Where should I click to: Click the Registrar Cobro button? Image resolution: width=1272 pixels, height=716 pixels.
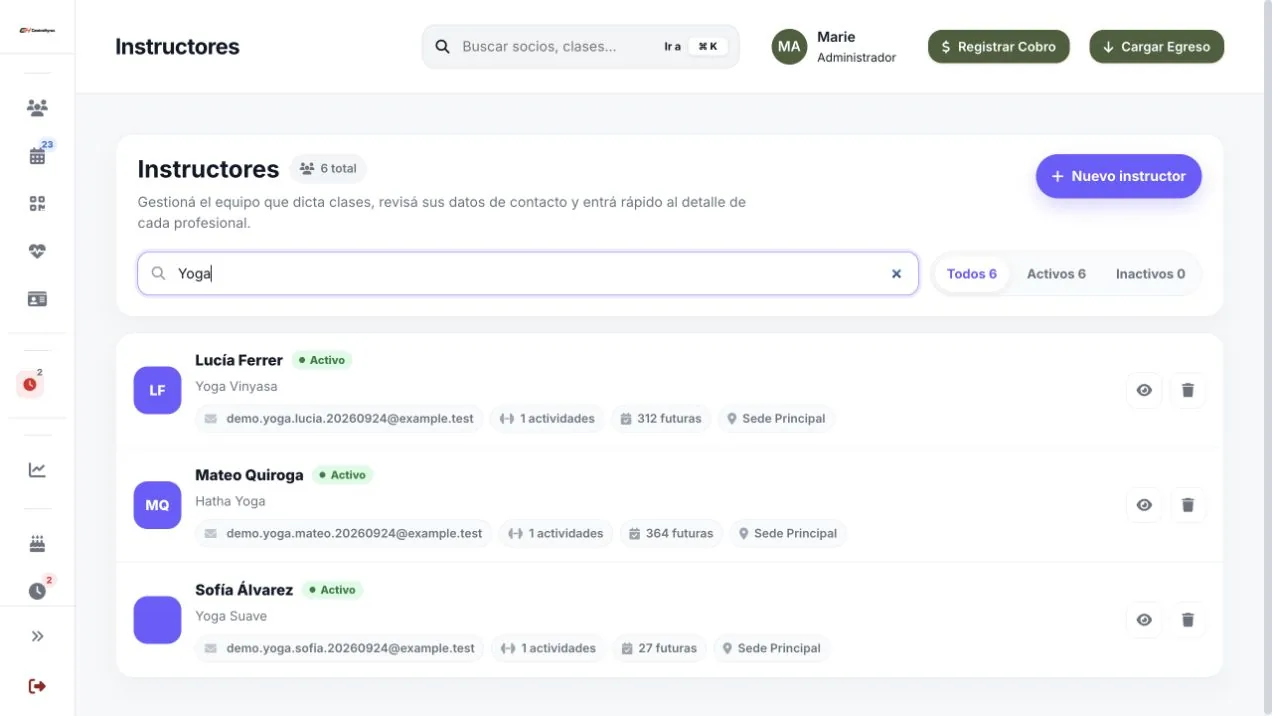pyautogui.click(x=998, y=47)
